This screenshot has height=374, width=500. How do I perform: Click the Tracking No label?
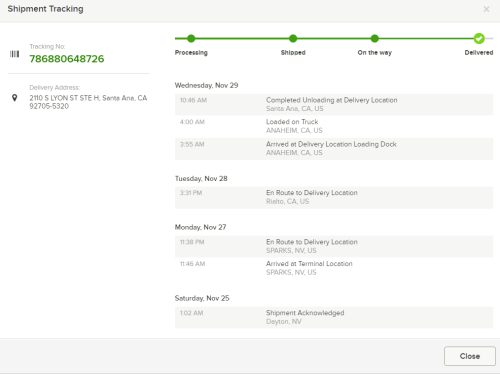(47, 46)
